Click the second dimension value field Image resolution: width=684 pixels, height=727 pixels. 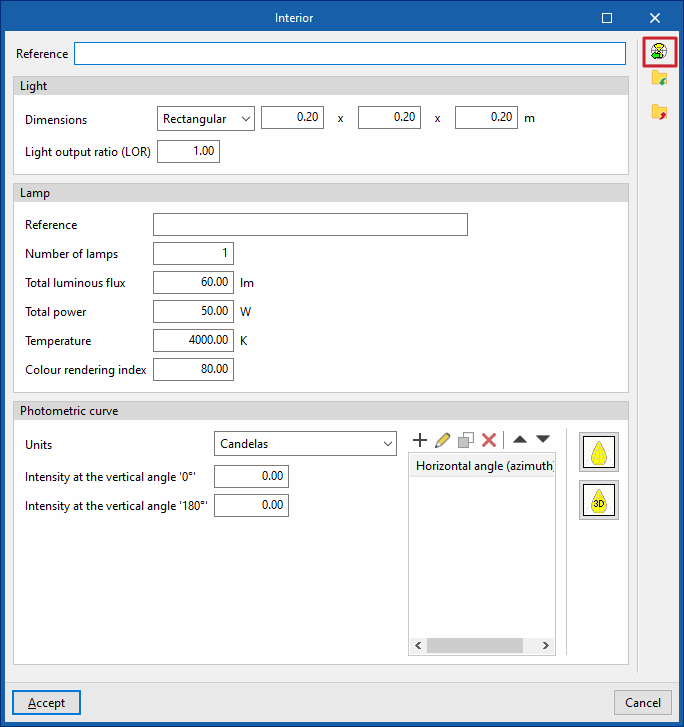click(x=390, y=117)
